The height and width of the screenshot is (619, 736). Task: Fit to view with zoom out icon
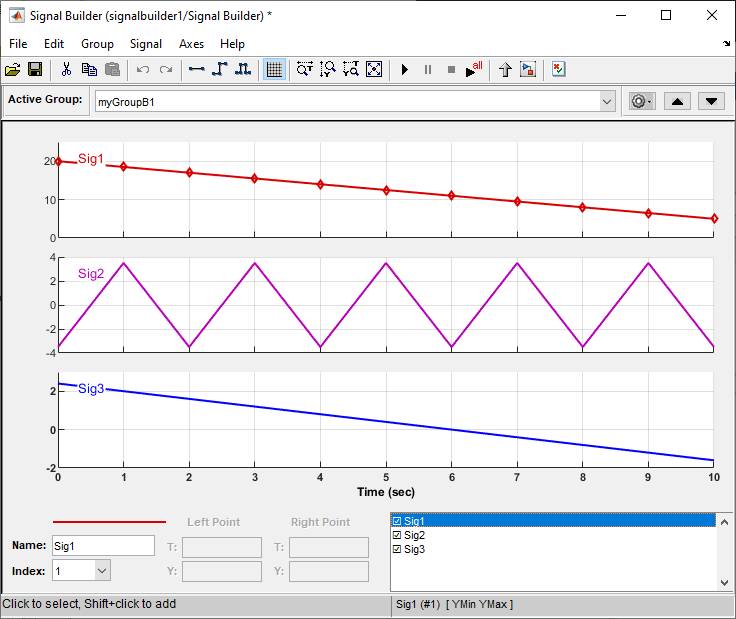(x=374, y=69)
